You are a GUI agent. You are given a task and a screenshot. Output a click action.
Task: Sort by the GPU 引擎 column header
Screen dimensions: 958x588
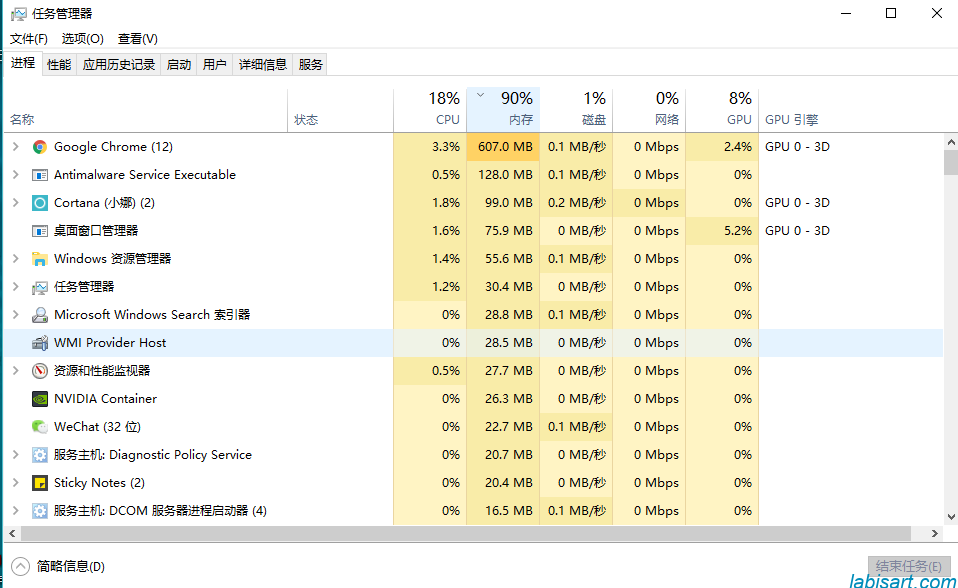coord(792,120)
